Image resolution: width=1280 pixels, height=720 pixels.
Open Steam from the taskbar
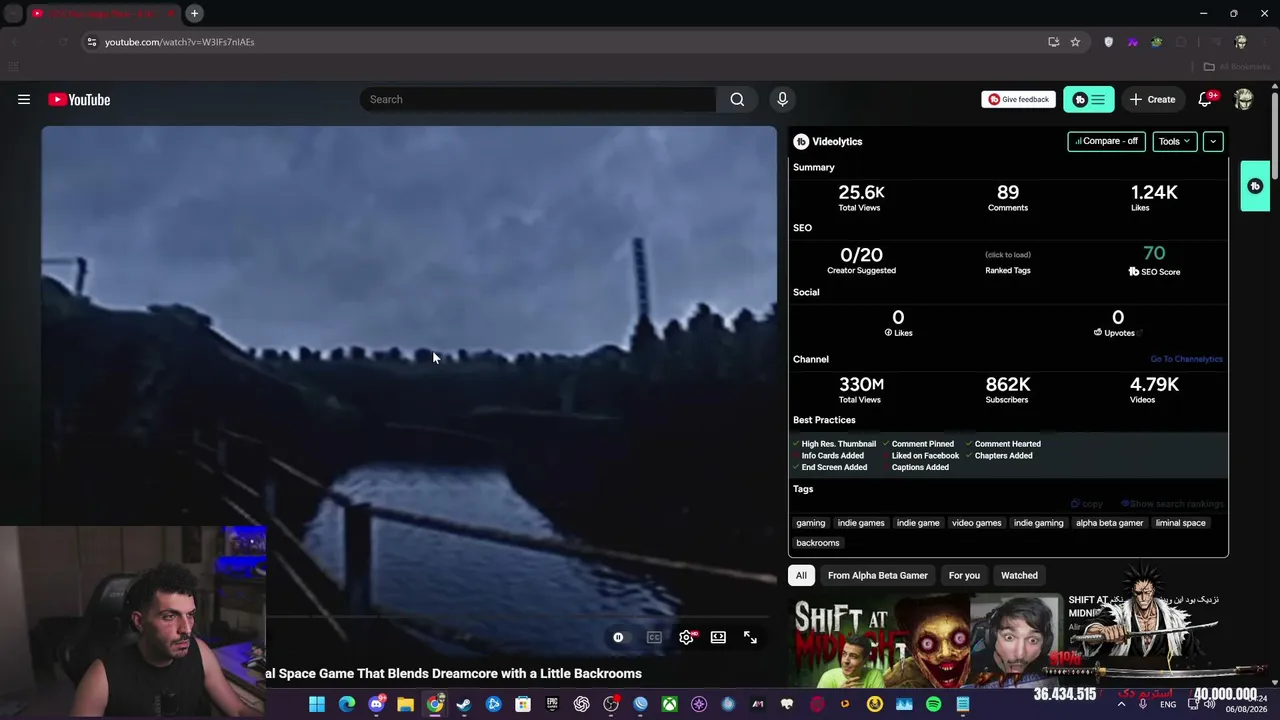click(x=463, y=704)
